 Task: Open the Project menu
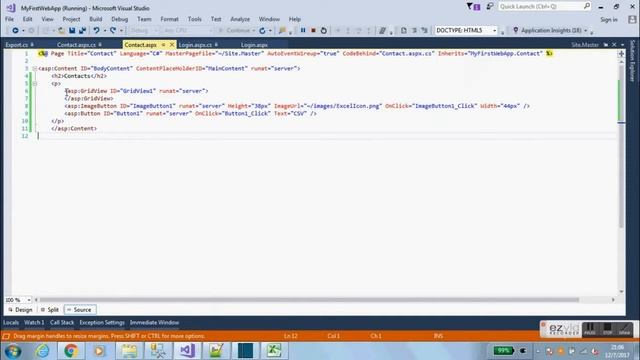pos(71,19)
